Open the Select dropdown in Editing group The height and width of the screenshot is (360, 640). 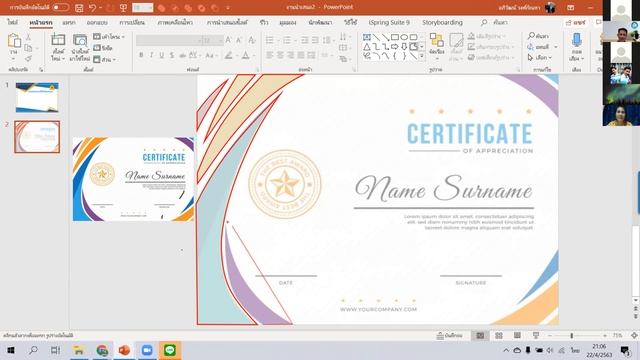(x=540, y=58)
